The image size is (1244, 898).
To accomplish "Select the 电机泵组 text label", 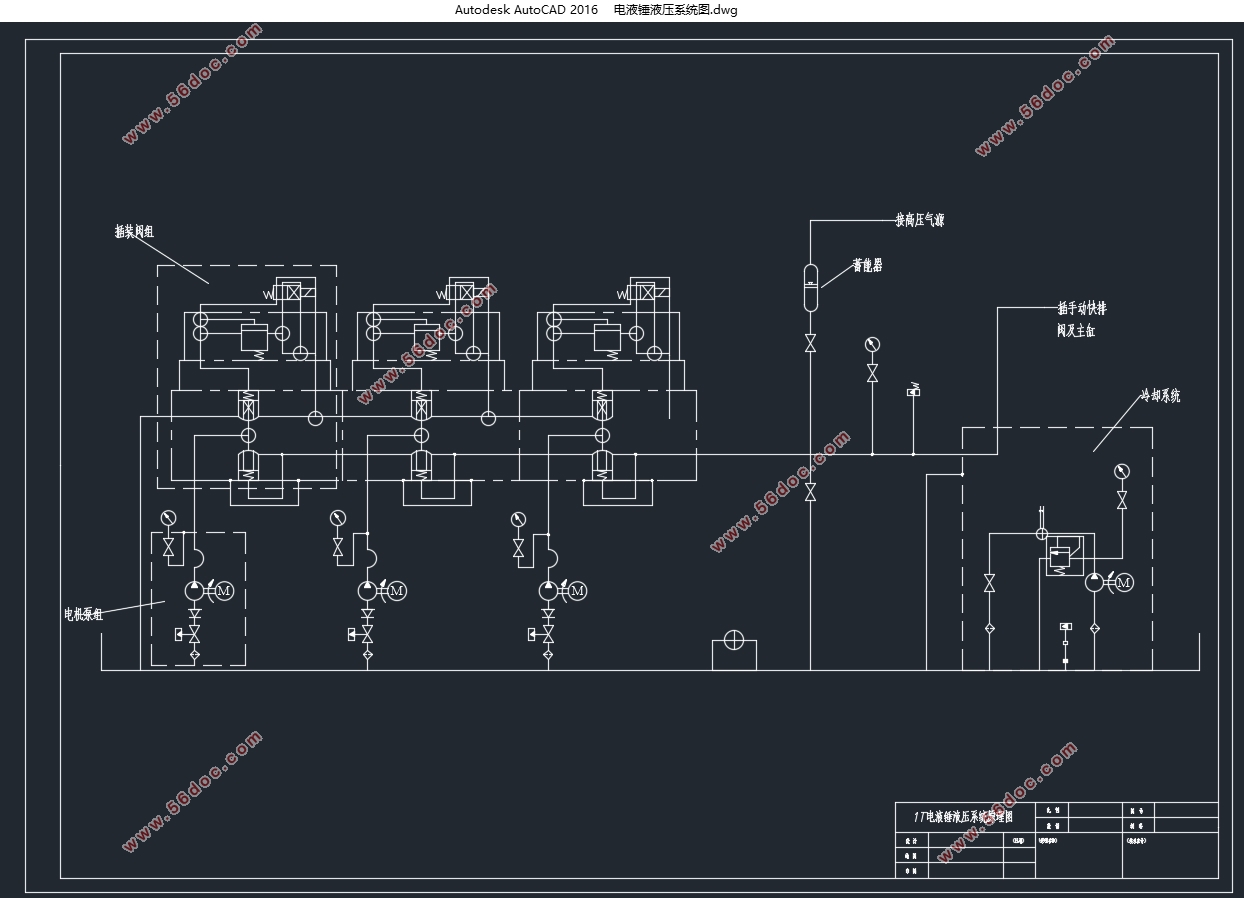I will (x=84, y=614).
